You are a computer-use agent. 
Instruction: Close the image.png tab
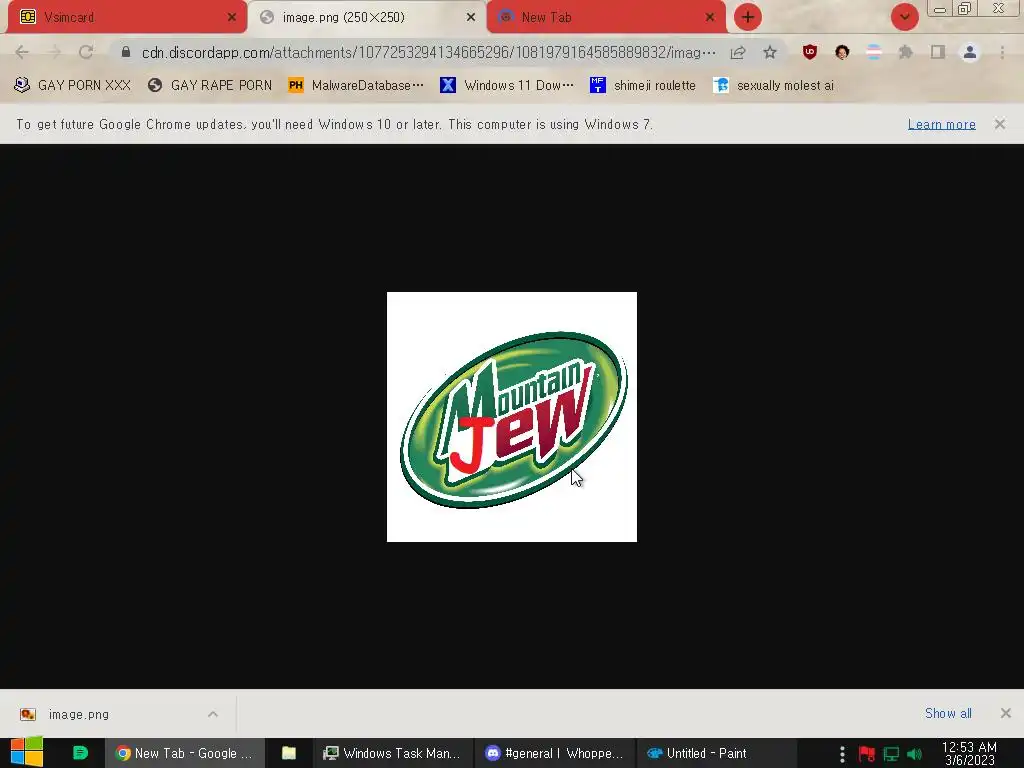click(471, 18)
